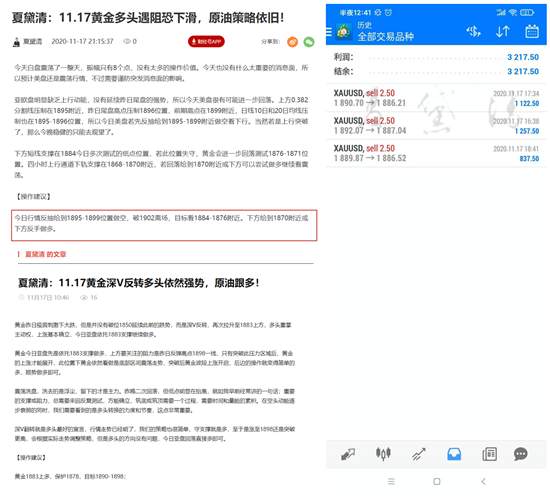Tap the Android home button
550x498 pixels.
coord(437,482)
